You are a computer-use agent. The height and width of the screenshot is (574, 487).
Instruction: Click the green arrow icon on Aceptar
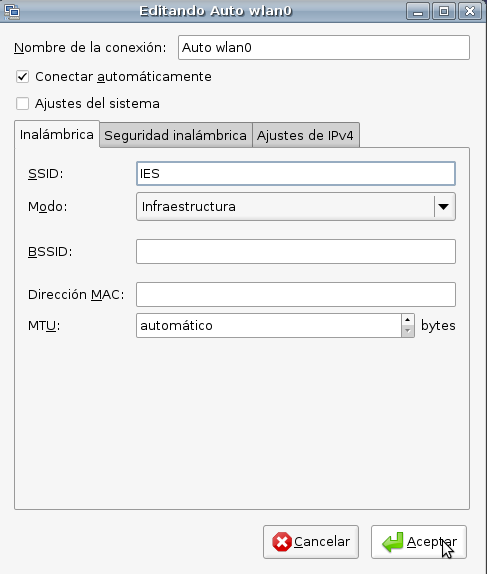(x=393, y=542)
